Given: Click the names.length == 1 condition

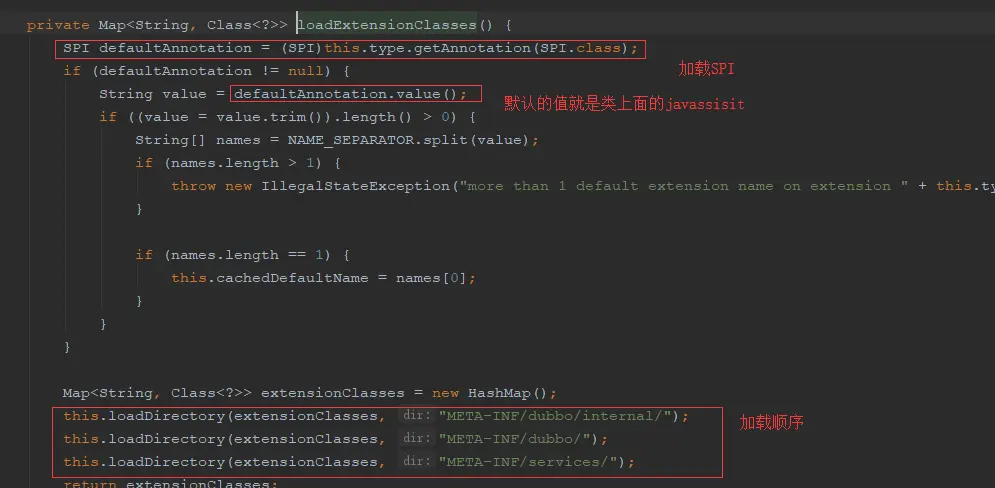Looking at the screenshot, I should (247, 255).
